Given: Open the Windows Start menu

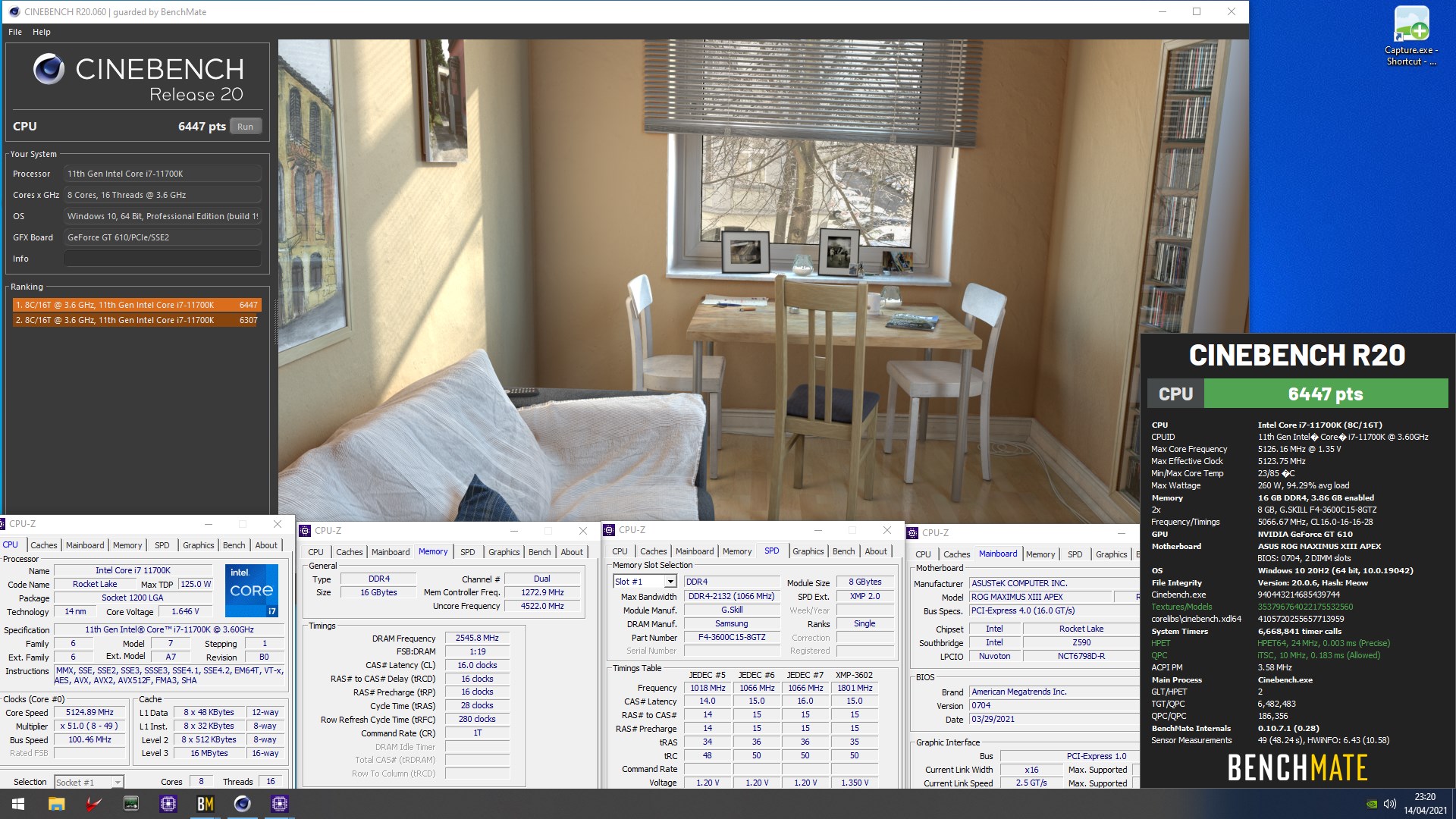Looking at the screenshot, I should (18, 804).
